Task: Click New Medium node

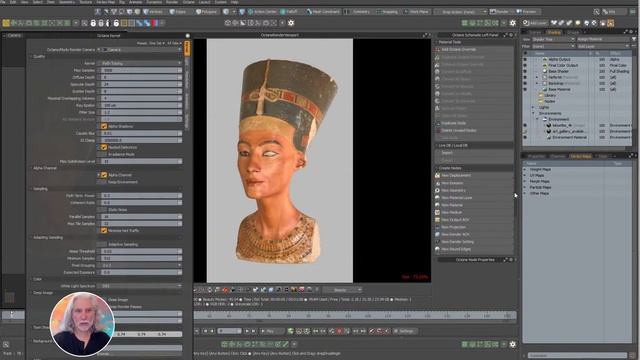Action: tap(474, 212)
